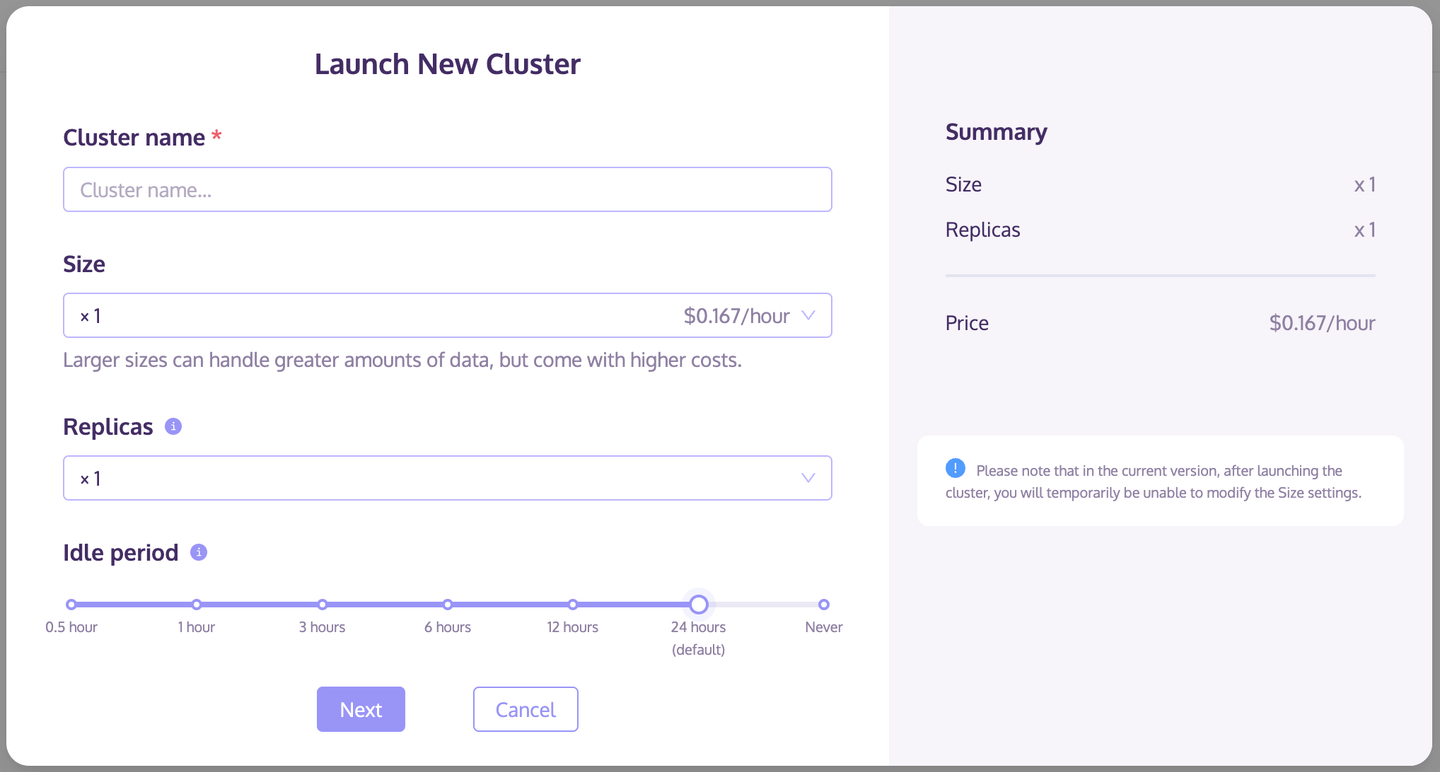Screen dimensions: 1440x772
Task: Click the Size field label
Action: tap(84, 264)
